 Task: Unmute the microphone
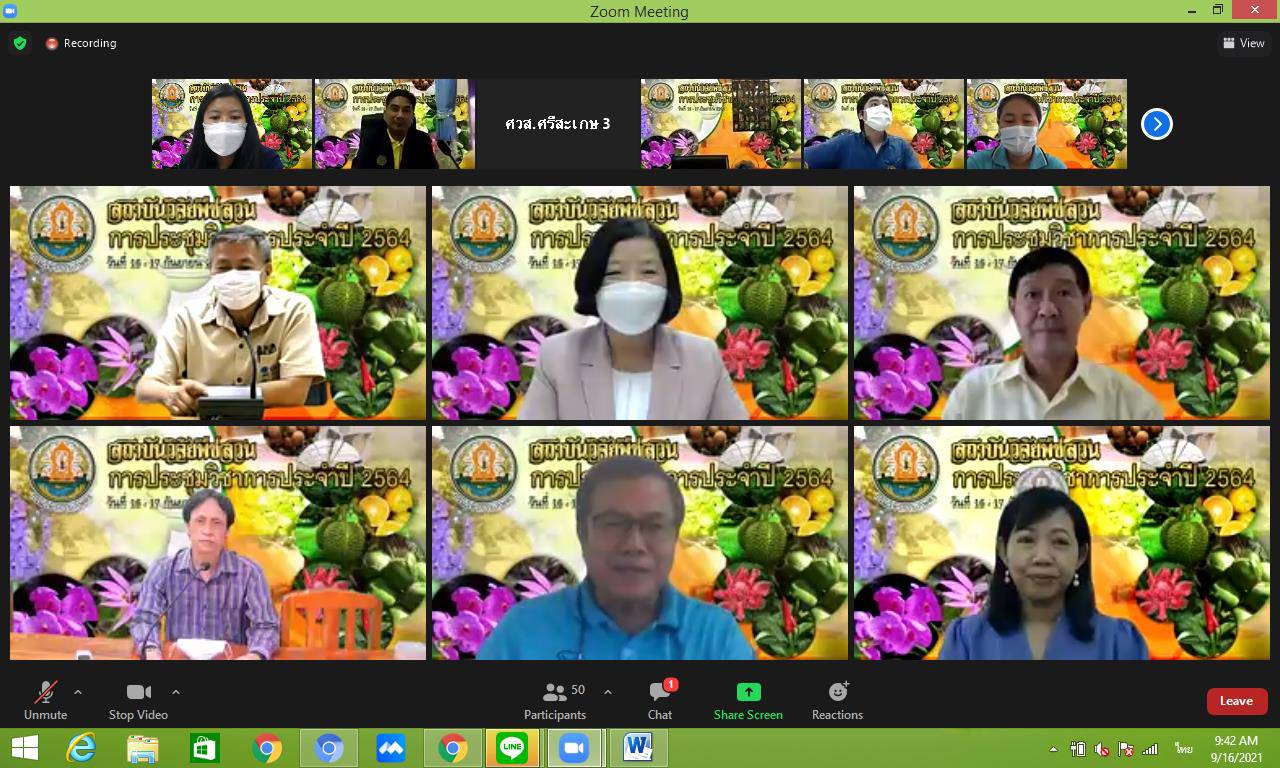click(x=46, y=701)
